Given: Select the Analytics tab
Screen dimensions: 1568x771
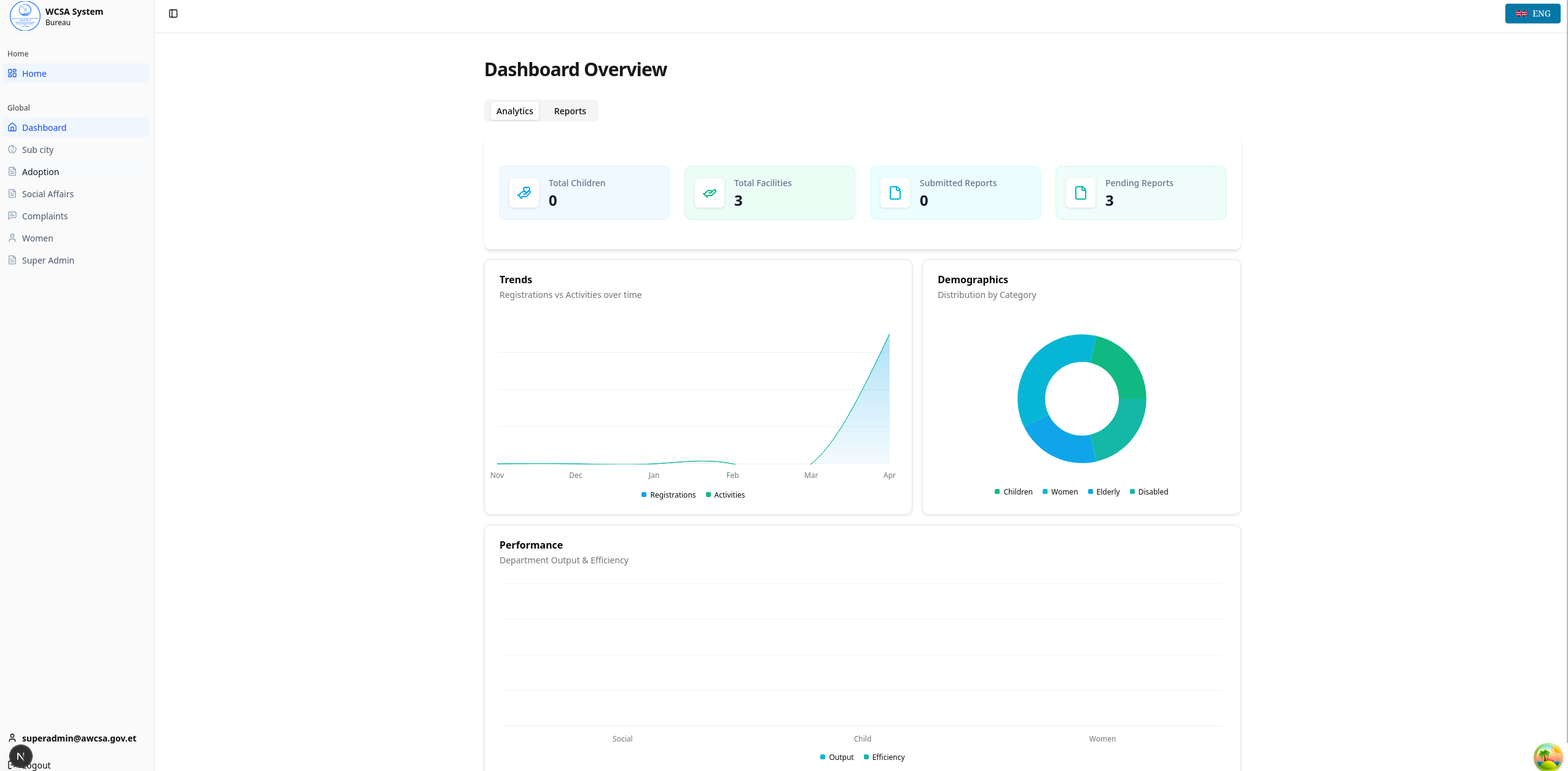Looking at the screenshot, I should [x=514, y=111].
